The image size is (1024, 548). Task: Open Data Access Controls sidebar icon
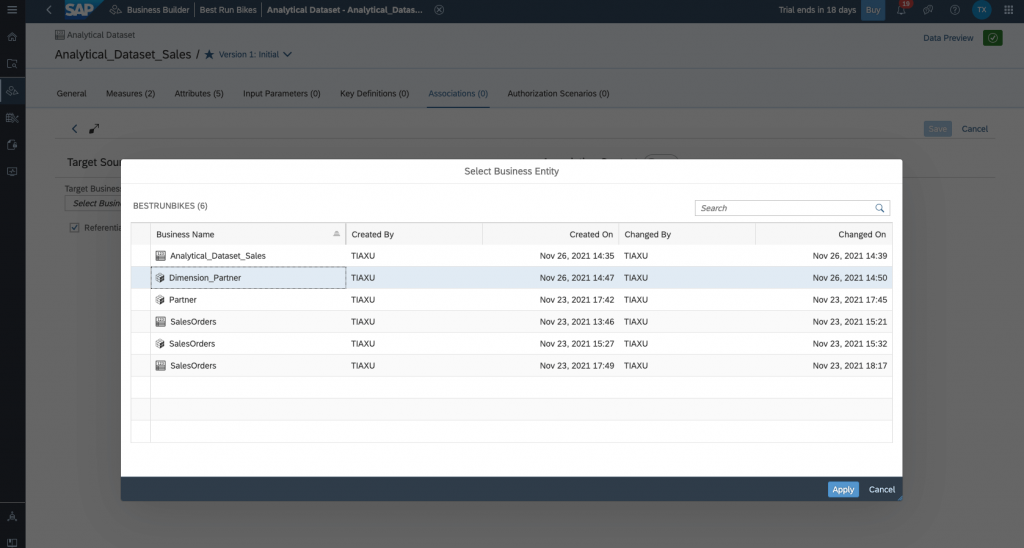(x=12, y=145)
